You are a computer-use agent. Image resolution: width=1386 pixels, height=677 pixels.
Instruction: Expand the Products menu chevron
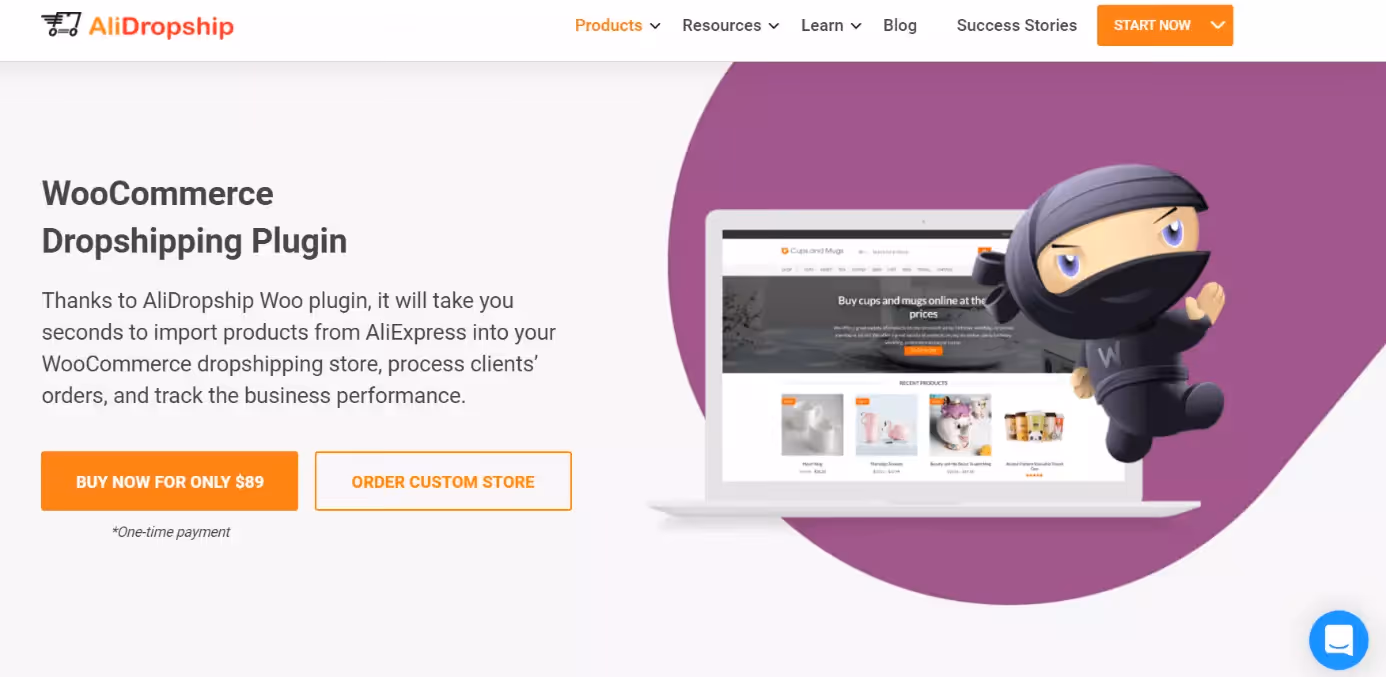click(655, 26)
